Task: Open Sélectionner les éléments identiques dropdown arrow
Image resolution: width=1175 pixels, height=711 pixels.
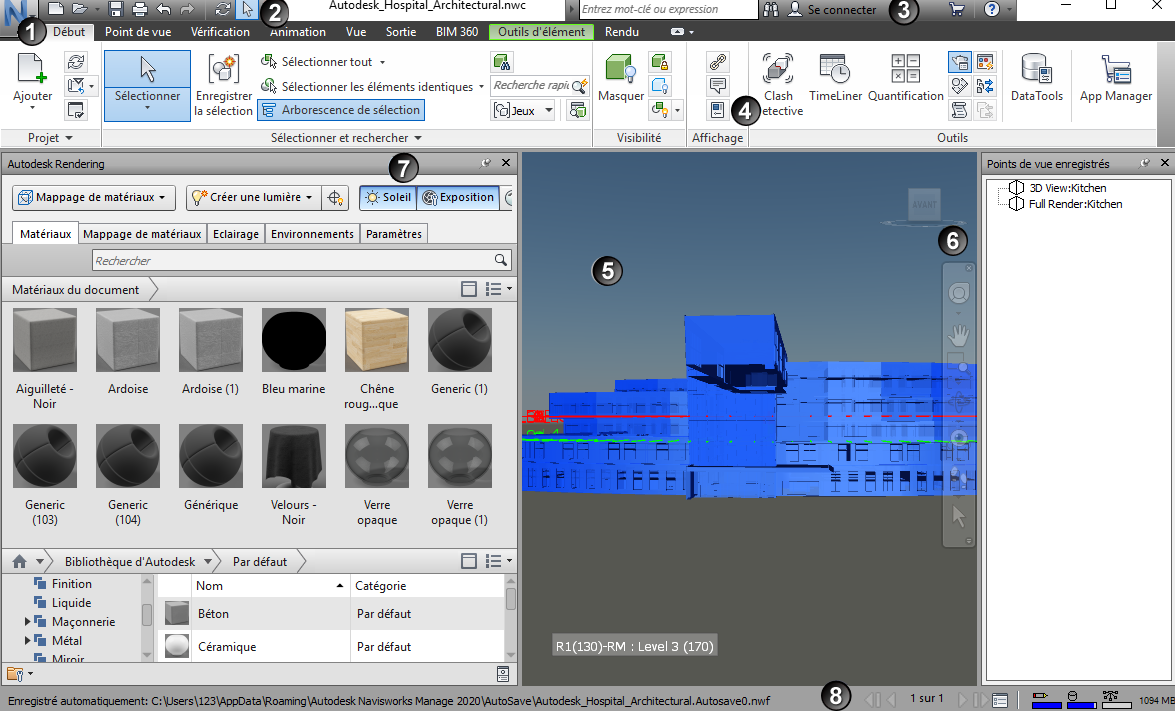Action: tap(481, 87)
